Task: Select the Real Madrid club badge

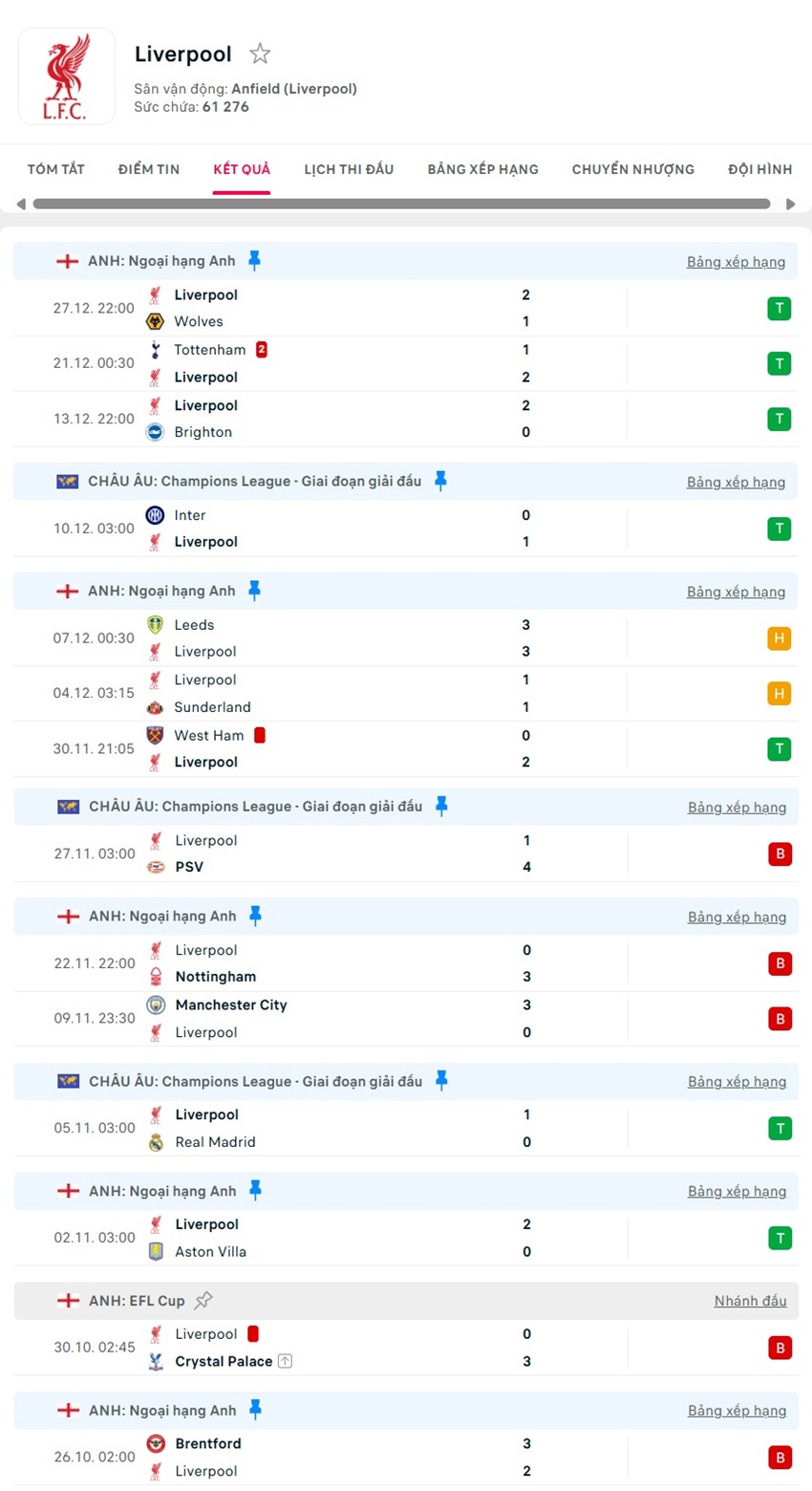Action: point(156,1143)
